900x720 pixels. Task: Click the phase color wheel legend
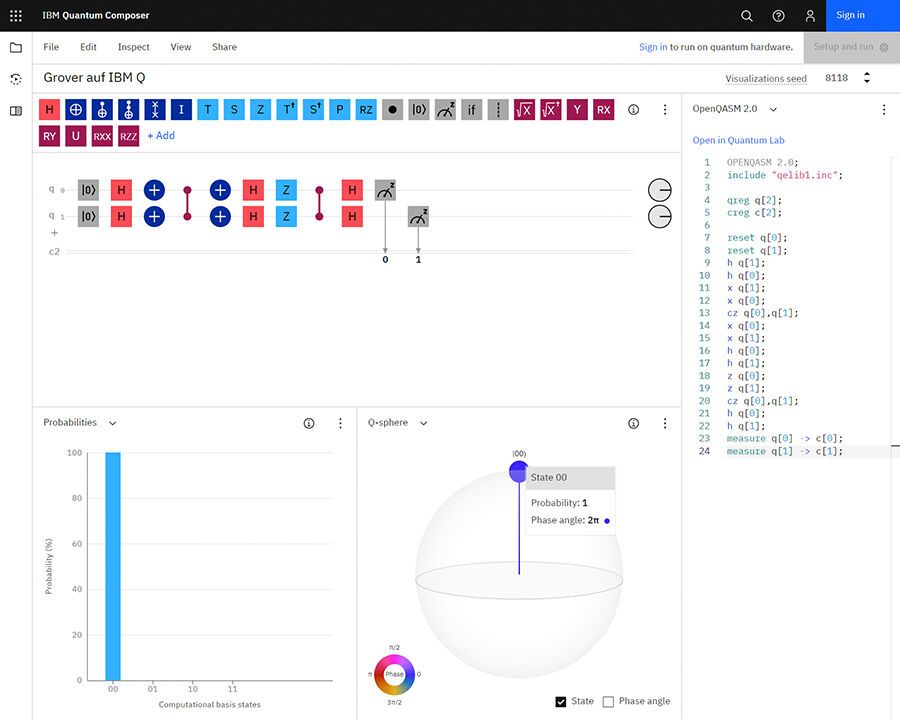[394, 674]
